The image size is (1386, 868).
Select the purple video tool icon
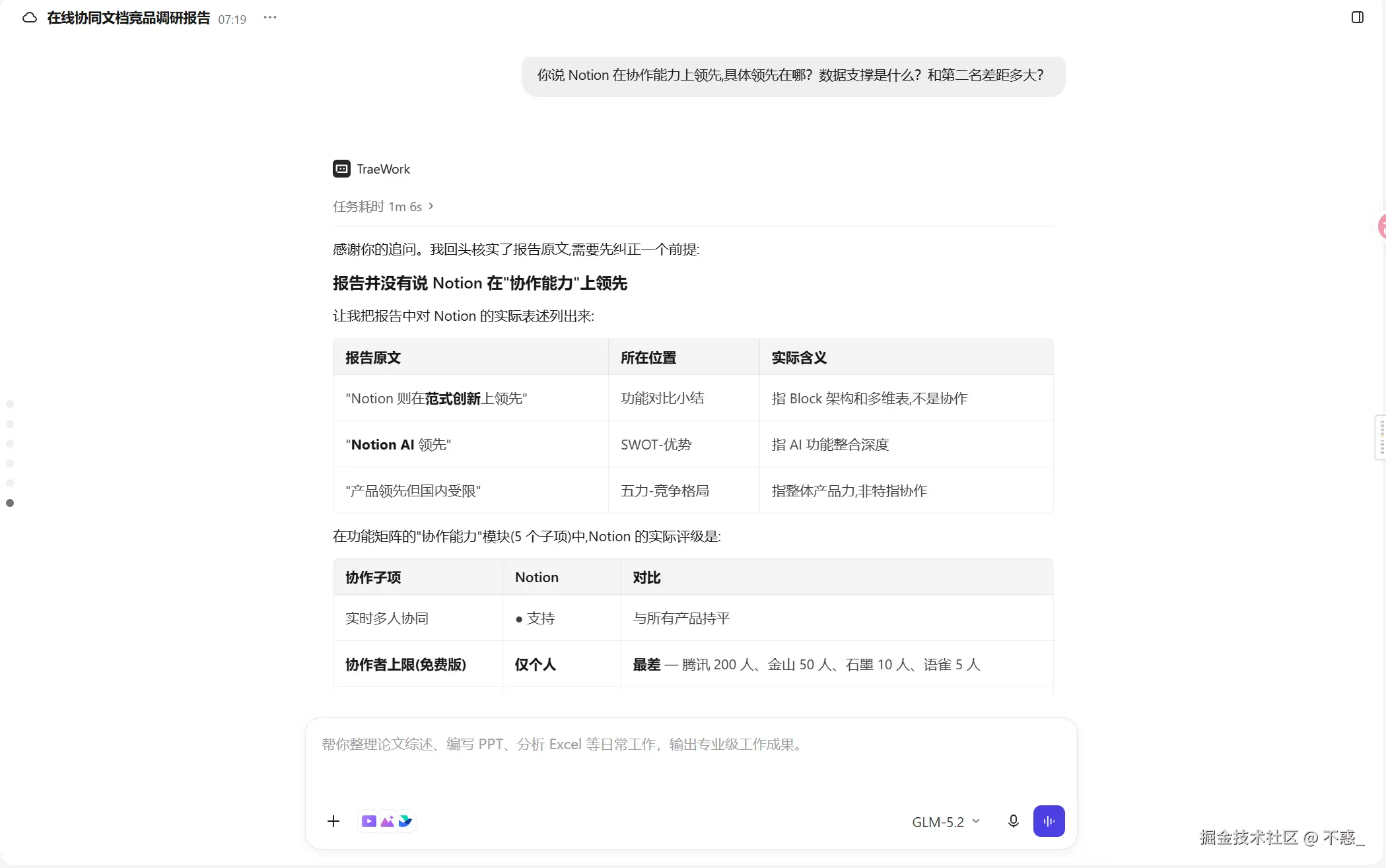369,821
